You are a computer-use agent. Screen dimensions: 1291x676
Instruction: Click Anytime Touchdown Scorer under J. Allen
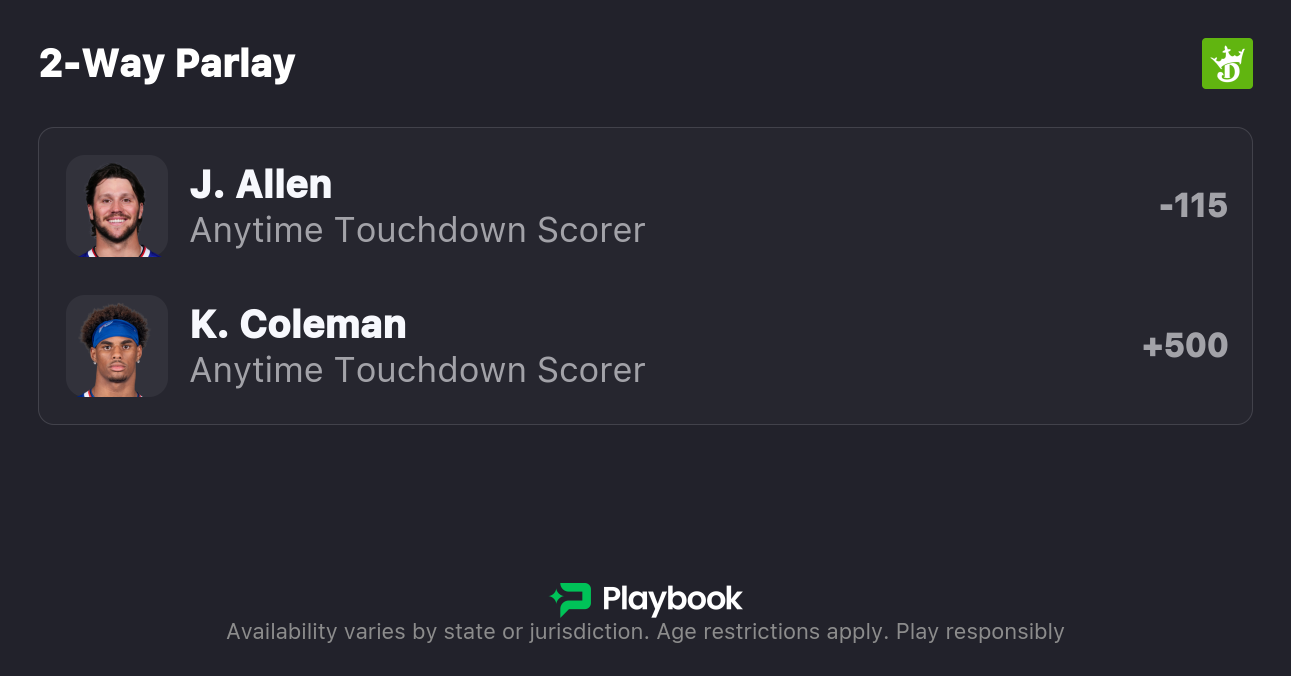pos(417,230)
